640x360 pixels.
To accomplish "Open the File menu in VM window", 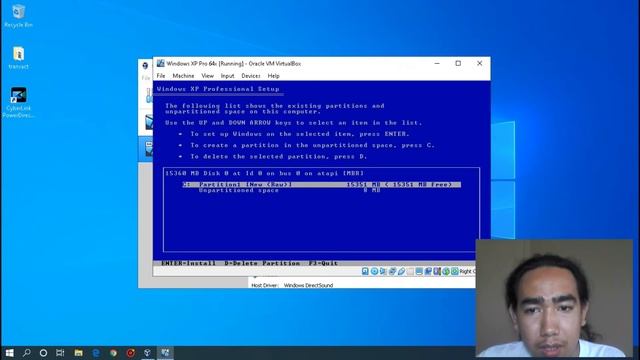I will (161, 76).
